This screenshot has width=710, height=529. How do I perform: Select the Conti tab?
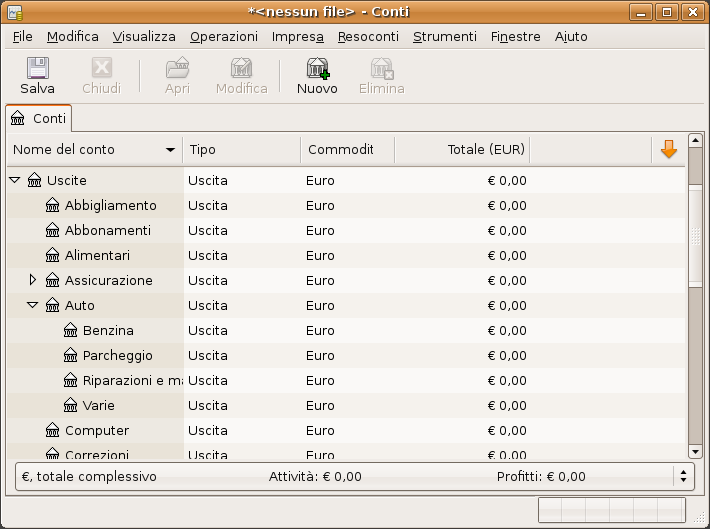(x=39, y=118)
